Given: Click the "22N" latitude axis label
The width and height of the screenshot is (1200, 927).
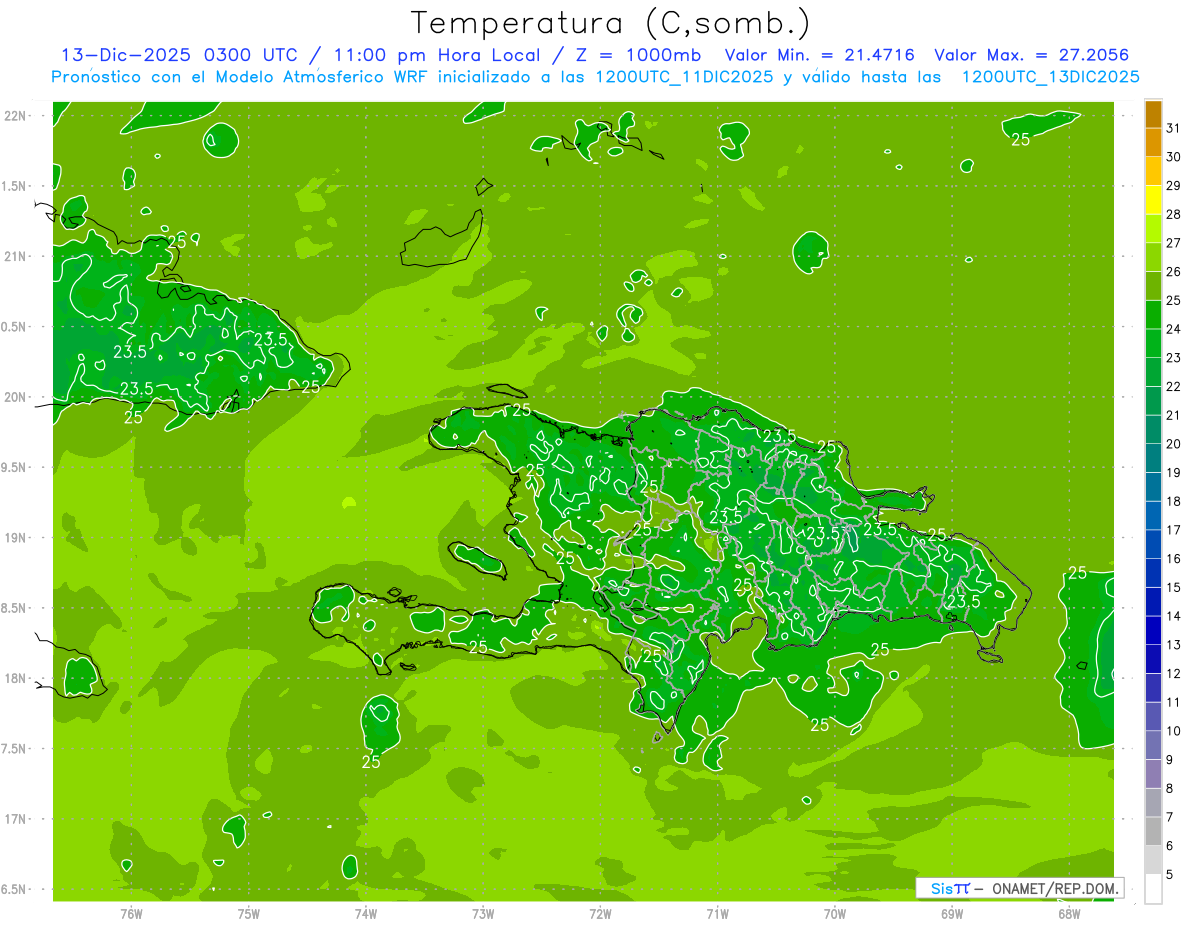Looking at the screenshot, I should pyautogui.click(x=15, y=116).
